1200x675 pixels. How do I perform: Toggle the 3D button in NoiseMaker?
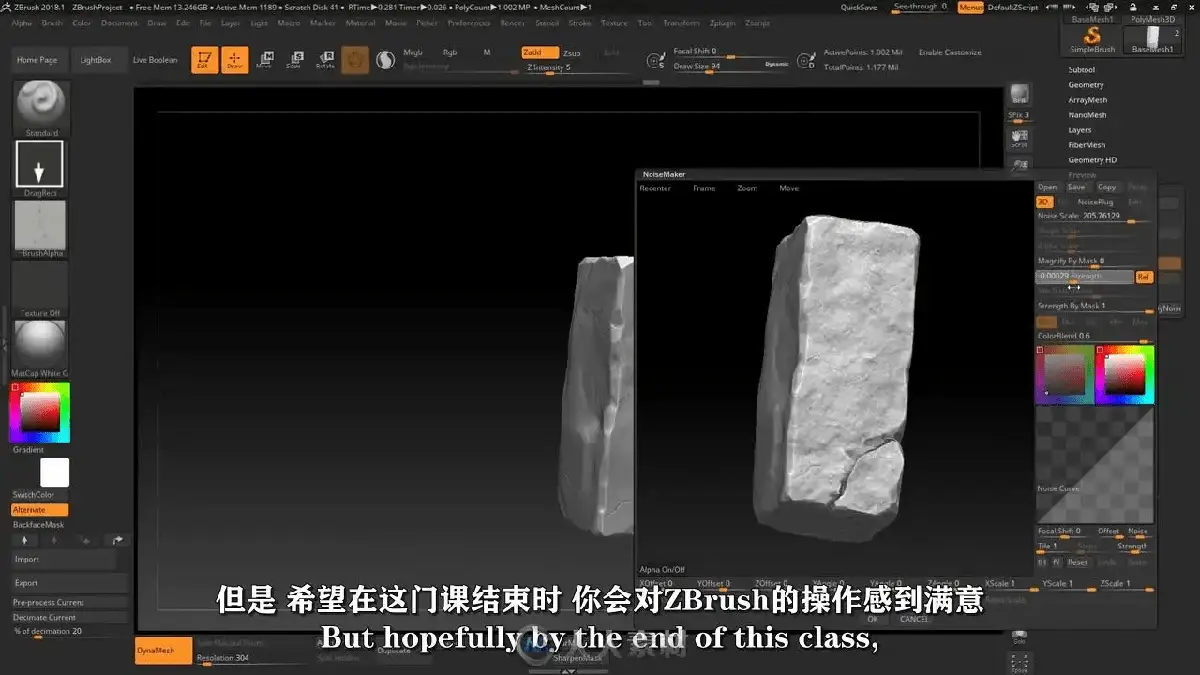[1045, 202]
